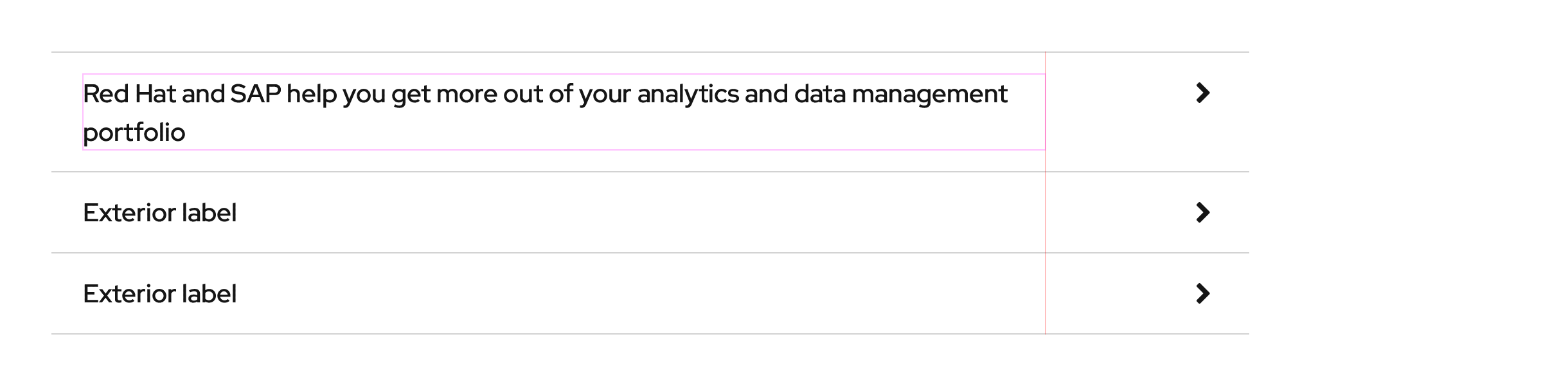Toggle the analytics and data management panel

coord(545,112)
